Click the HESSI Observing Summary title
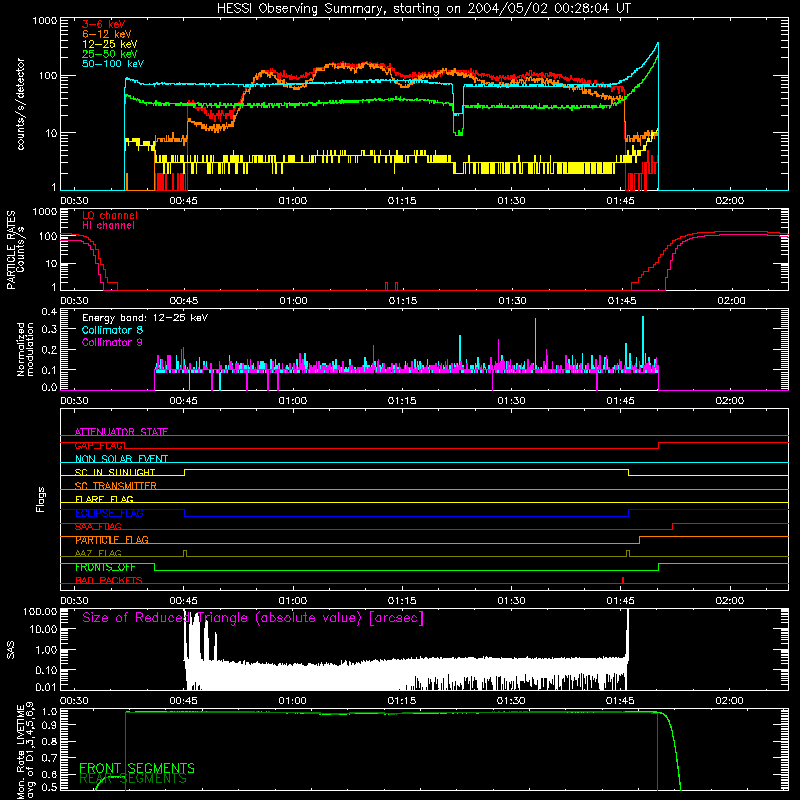 pos(423,9)
